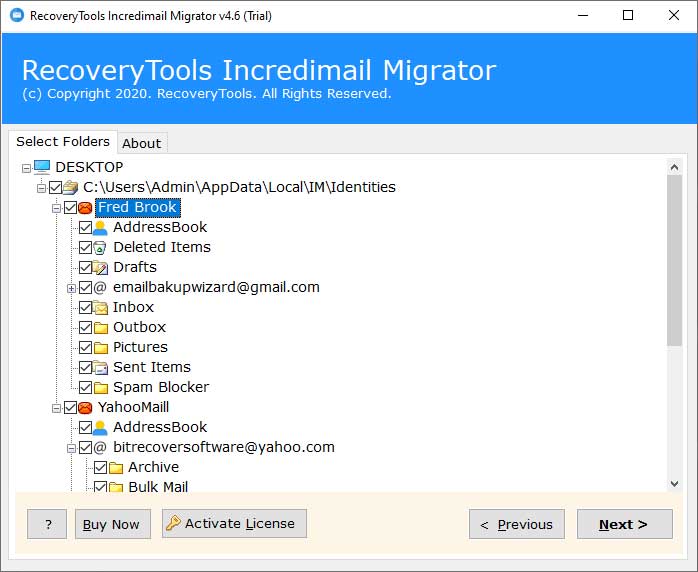This screenshot has height=572, width=698.
Task: Select the emailbakupwizard@gmail.com label
Action: pos(216,288)
